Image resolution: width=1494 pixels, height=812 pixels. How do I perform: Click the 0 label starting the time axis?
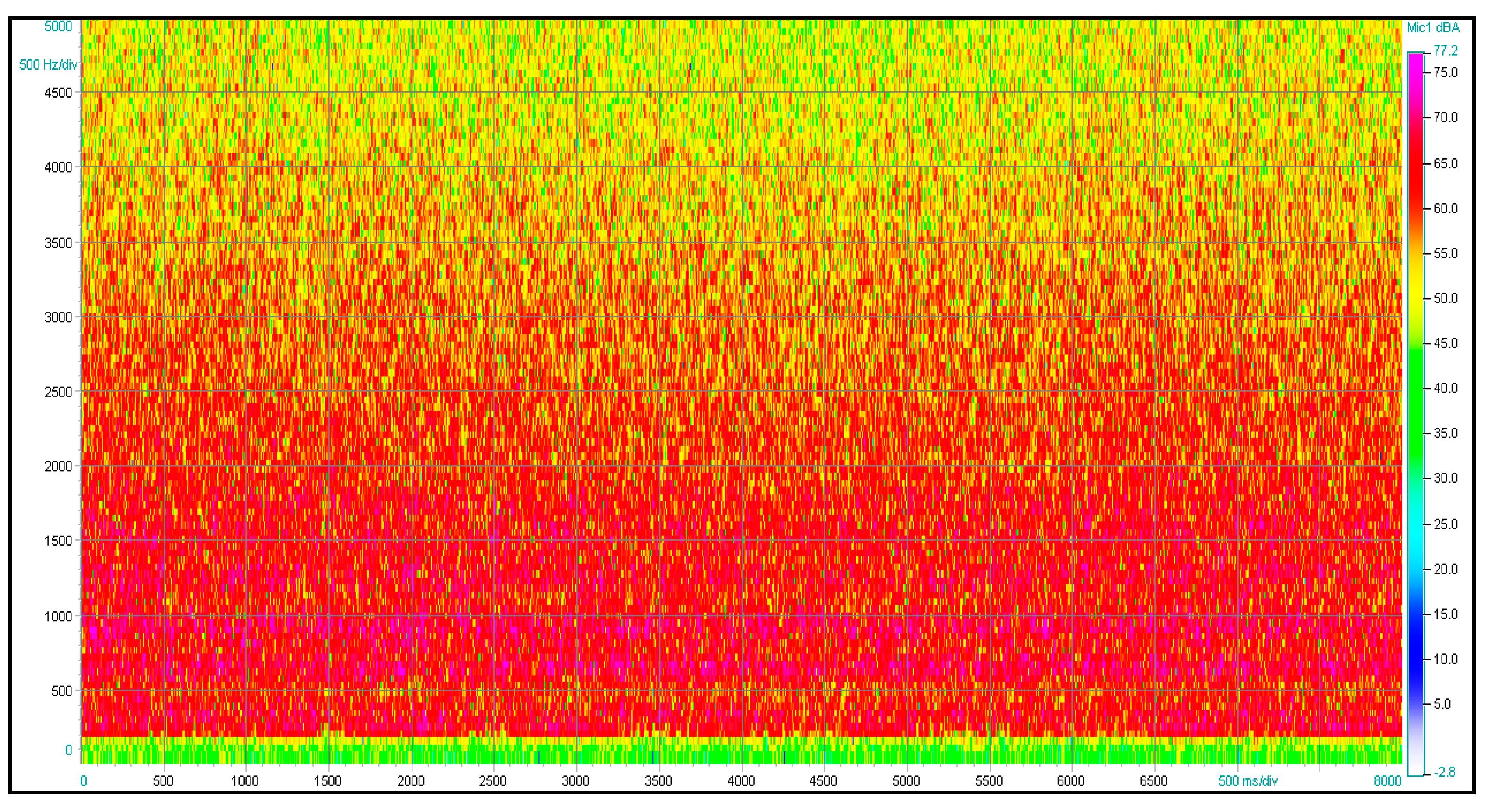[x=84, y=781]
